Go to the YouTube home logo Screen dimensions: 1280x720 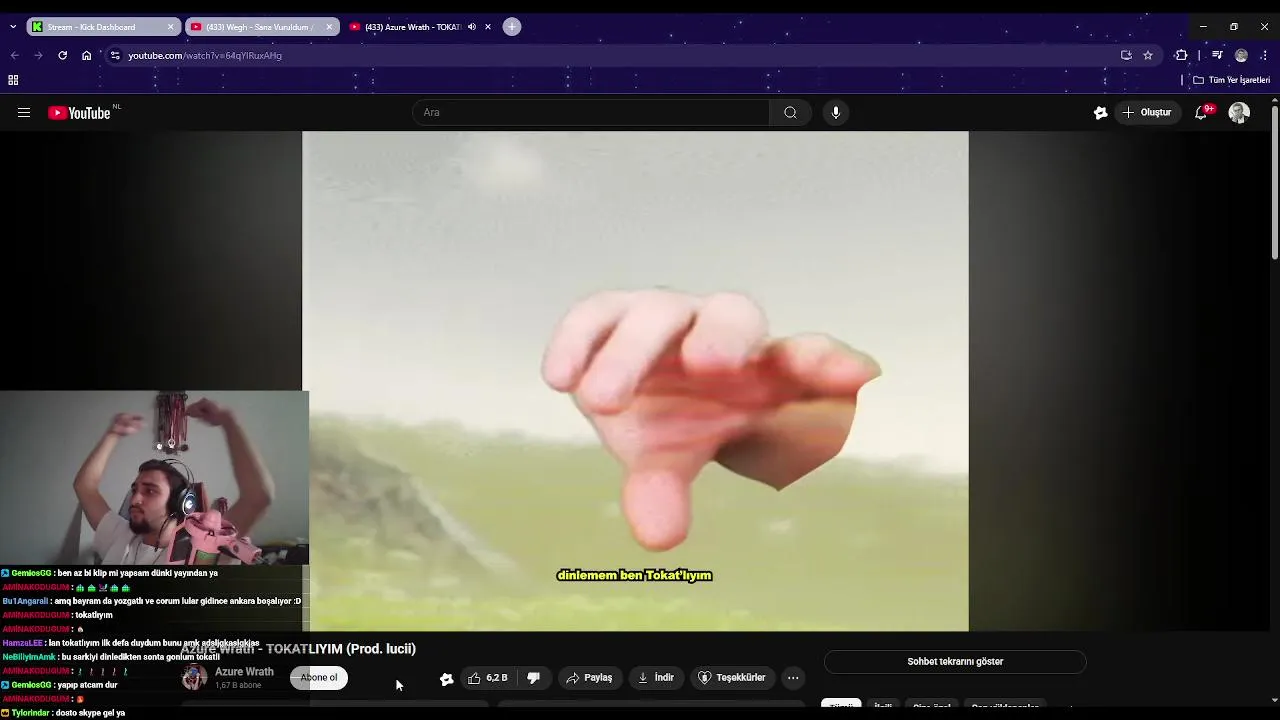80,113
